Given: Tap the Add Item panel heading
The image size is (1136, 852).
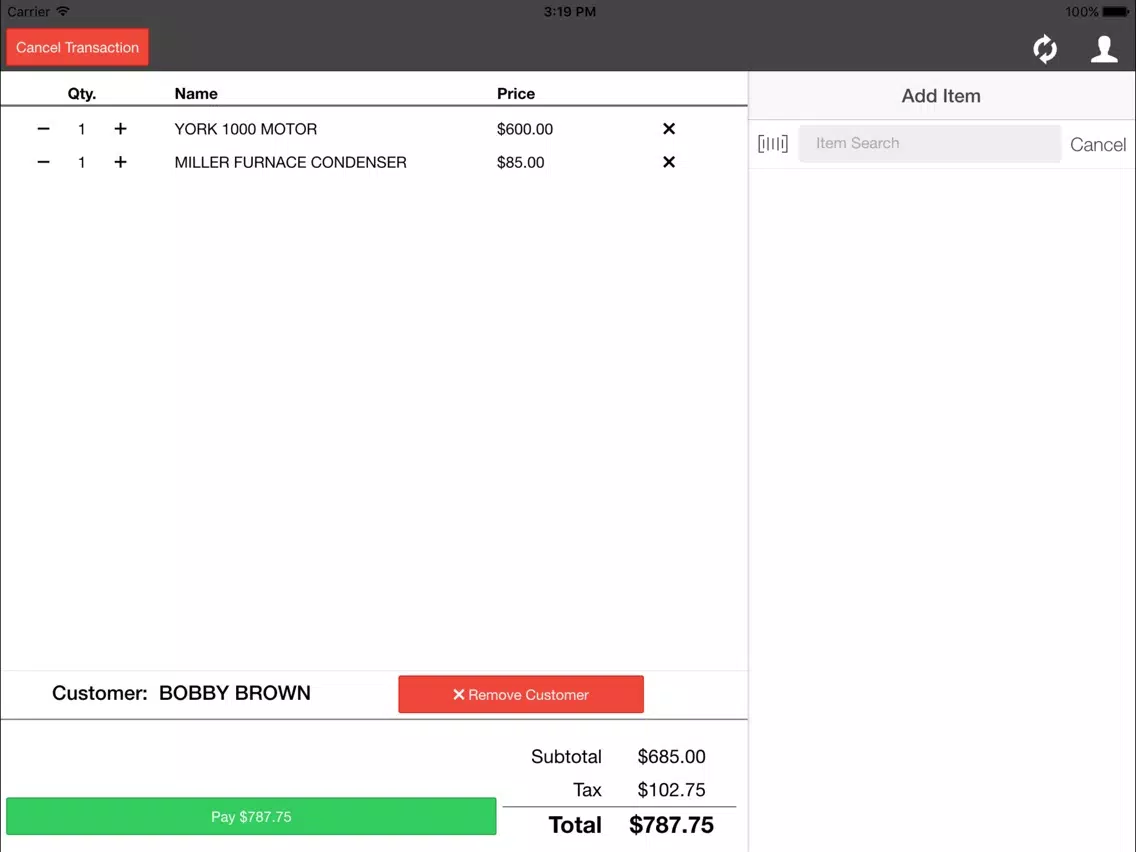Looking at the screenshot, I should (x=940, y=96).
